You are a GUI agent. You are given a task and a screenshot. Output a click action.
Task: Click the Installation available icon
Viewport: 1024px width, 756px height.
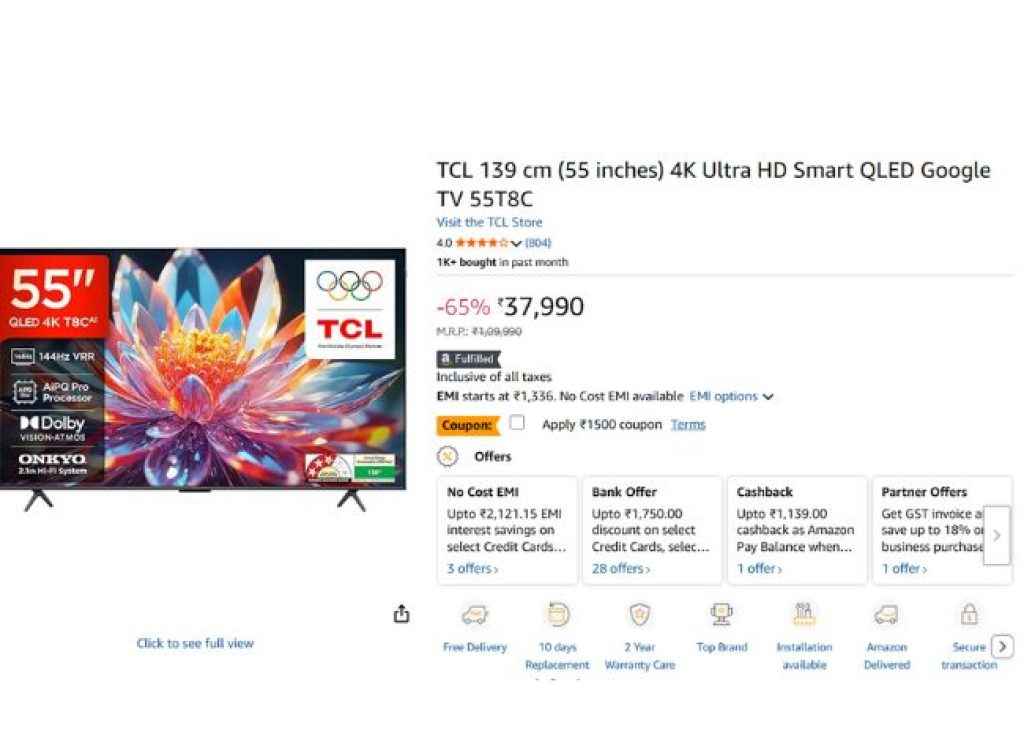(804, 614)
